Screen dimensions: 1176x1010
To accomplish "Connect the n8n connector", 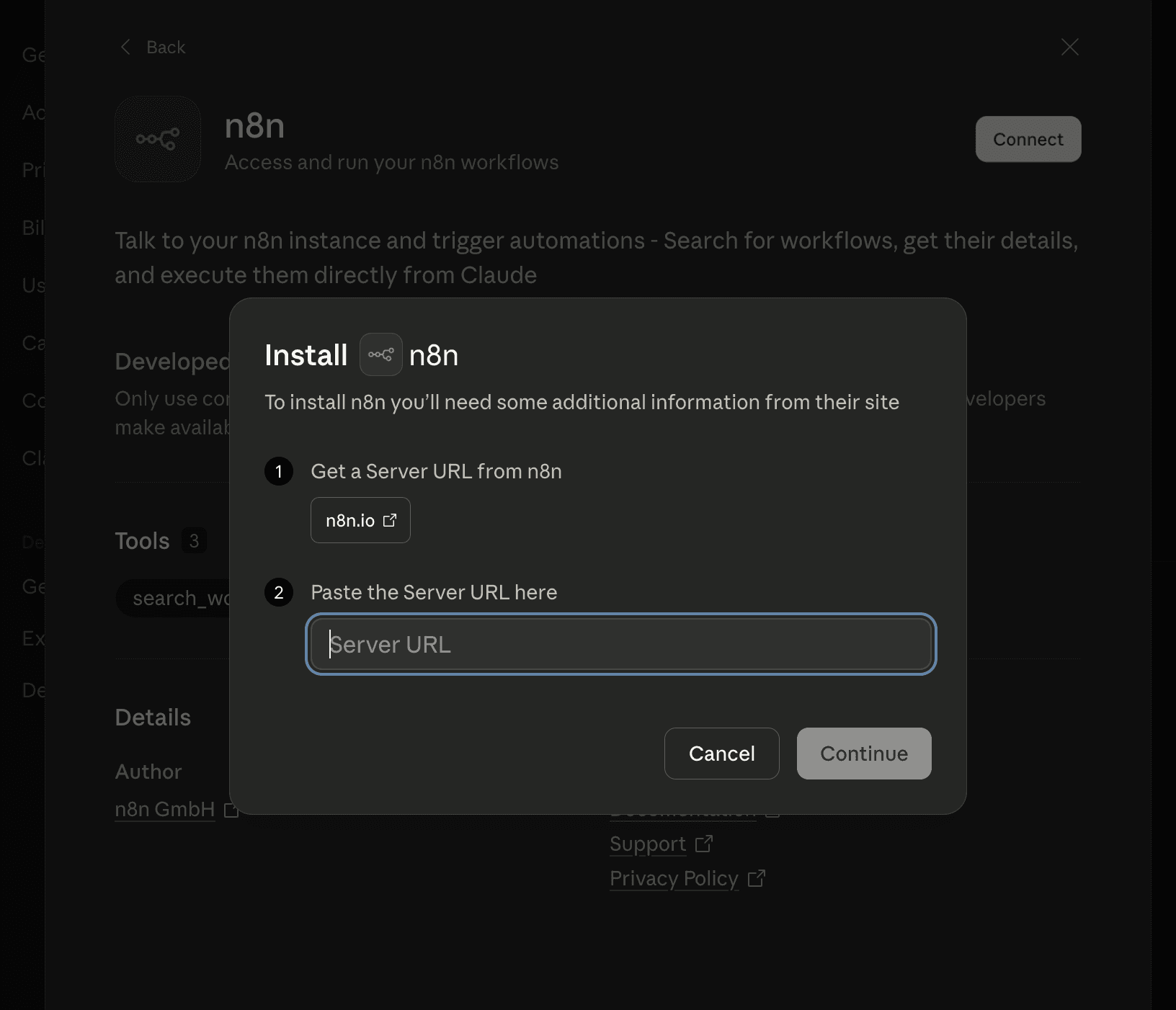I will pyautogui.click(x=1028, y=139).
